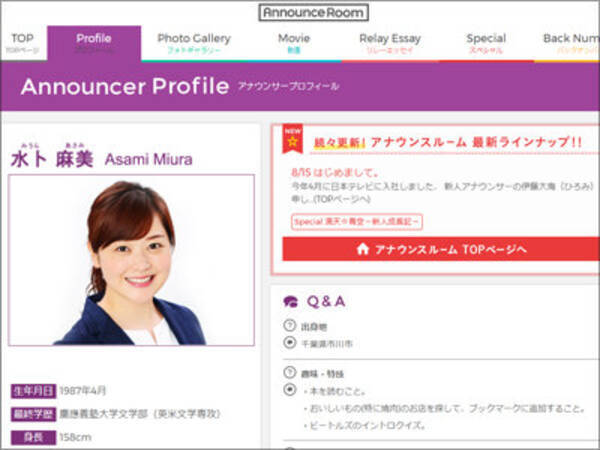The height and width of the screenshot is (450, 600).
Task: Click the university education value text
Action: tap(140, 414)
